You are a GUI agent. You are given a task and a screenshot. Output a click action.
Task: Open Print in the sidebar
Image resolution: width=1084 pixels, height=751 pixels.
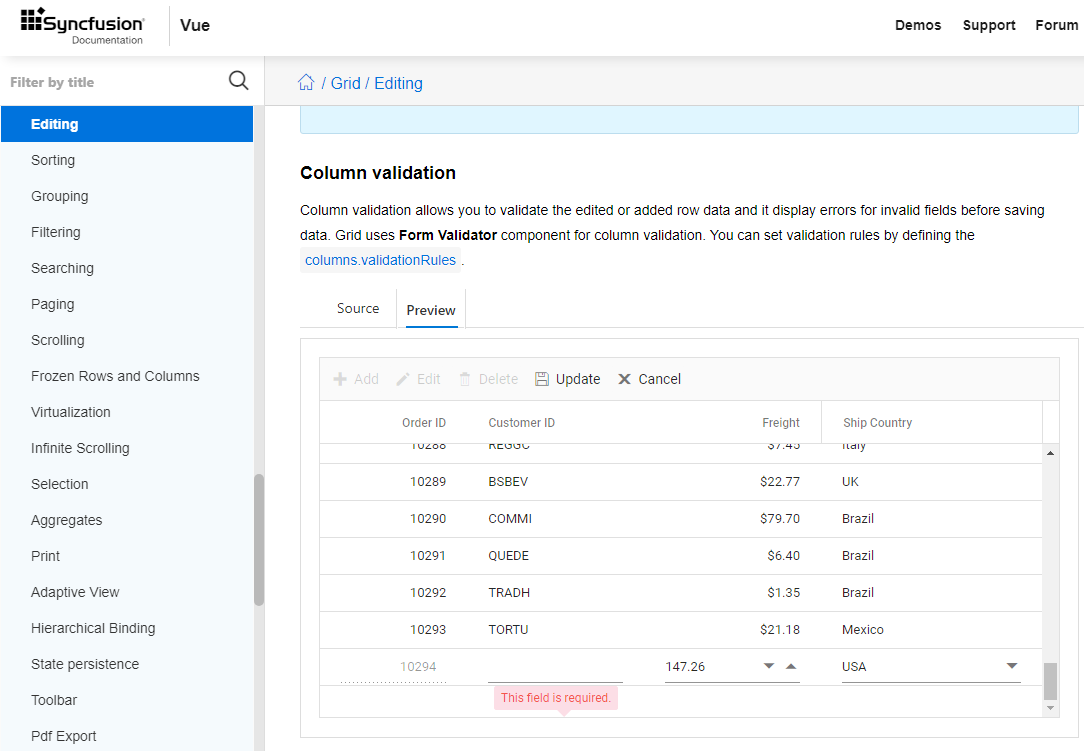tap(46, 555)
